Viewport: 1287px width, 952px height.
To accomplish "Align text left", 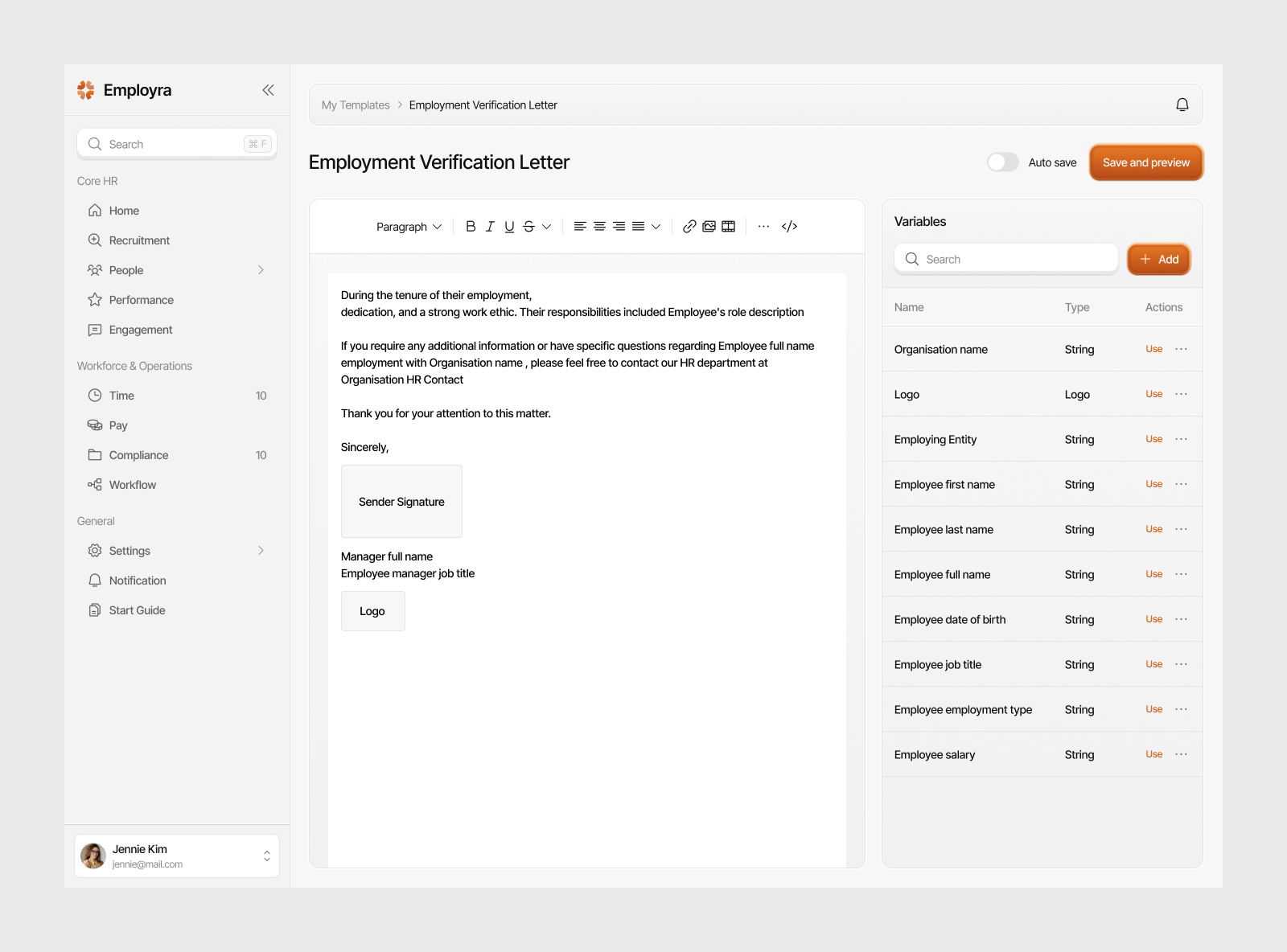I will click(x=580, y=227).
